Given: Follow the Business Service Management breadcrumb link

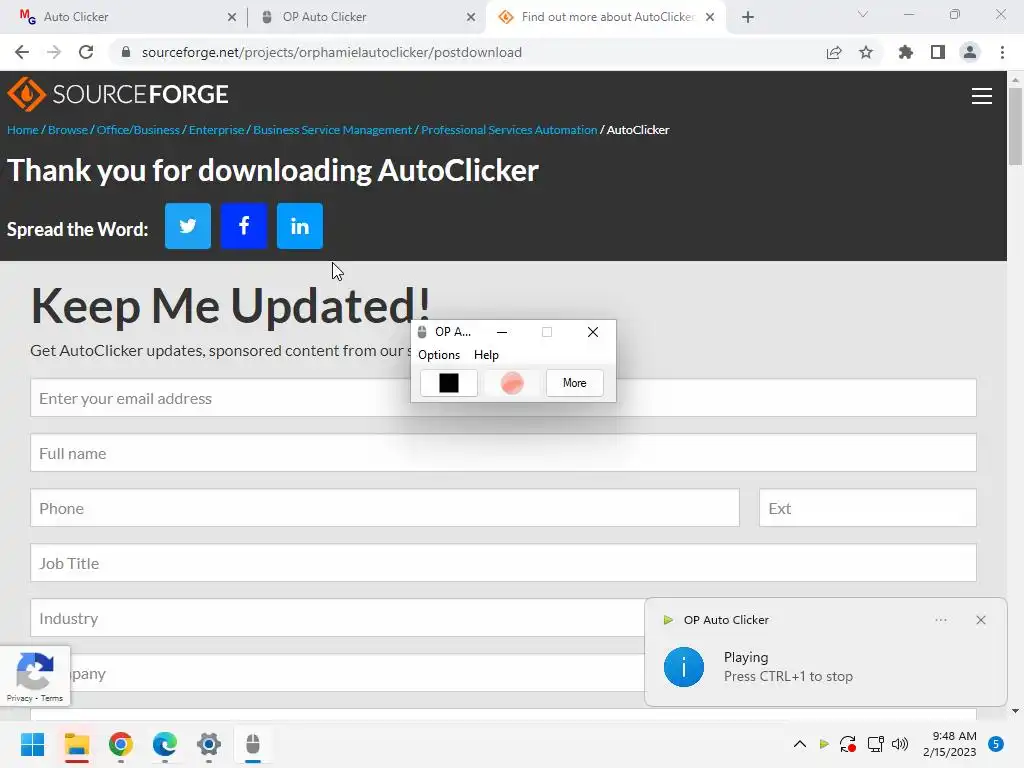Looking at the screenshot, I should pyautogui.click(x=332, y=130).
